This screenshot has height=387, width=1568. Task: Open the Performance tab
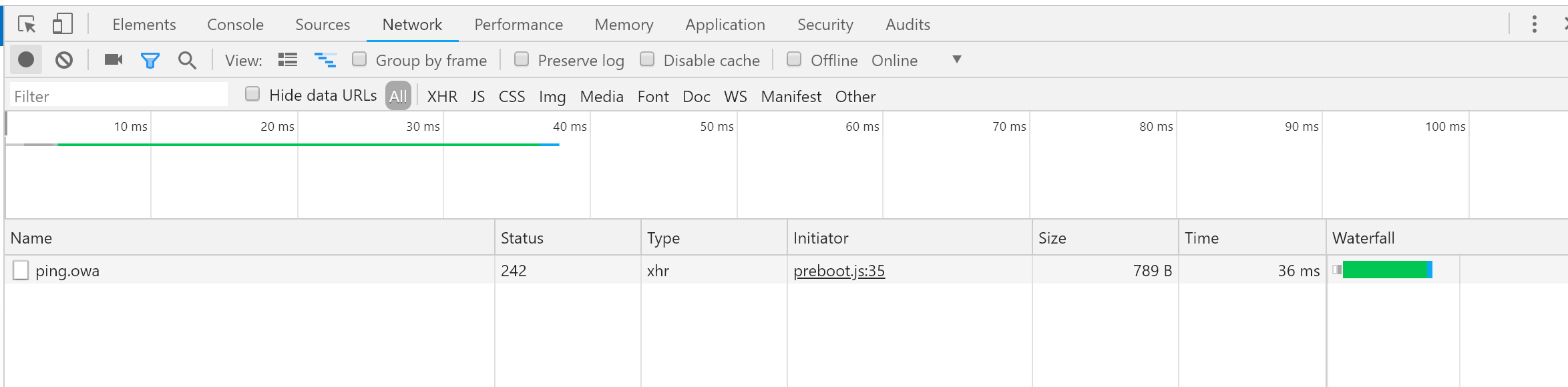pyautogui.click(x=519, y=25)
